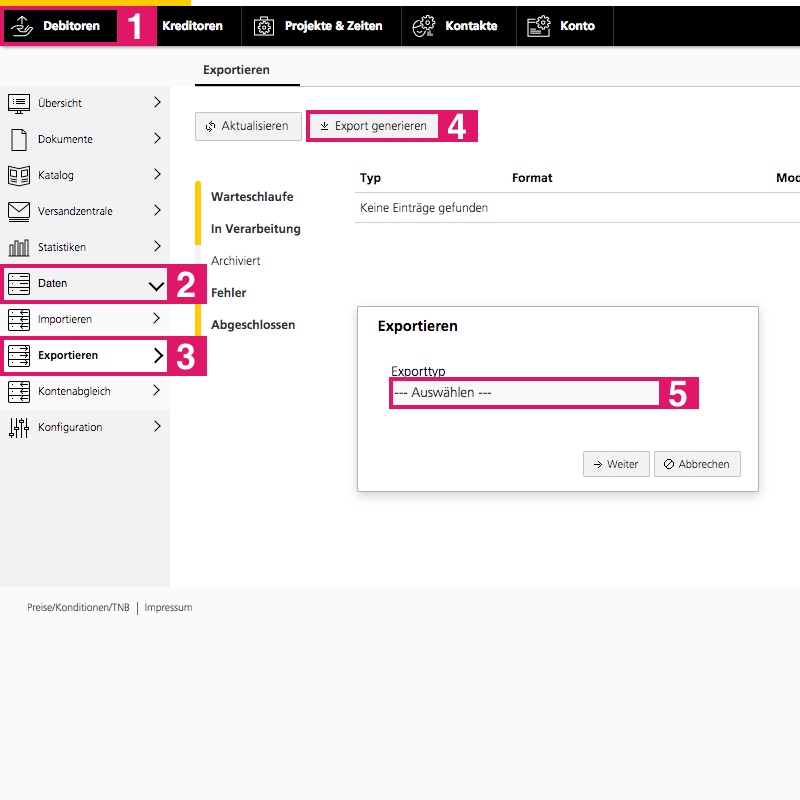Click Weiter in the Exportieren dialog
Image resolution: width=800 pixels, height=800 pixels.
[616, 464]
